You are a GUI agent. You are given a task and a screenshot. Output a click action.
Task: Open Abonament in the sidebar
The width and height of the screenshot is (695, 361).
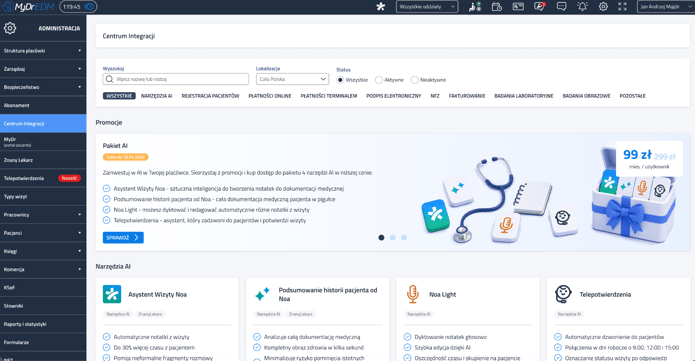pyautogui.click(x=43, y=105)
